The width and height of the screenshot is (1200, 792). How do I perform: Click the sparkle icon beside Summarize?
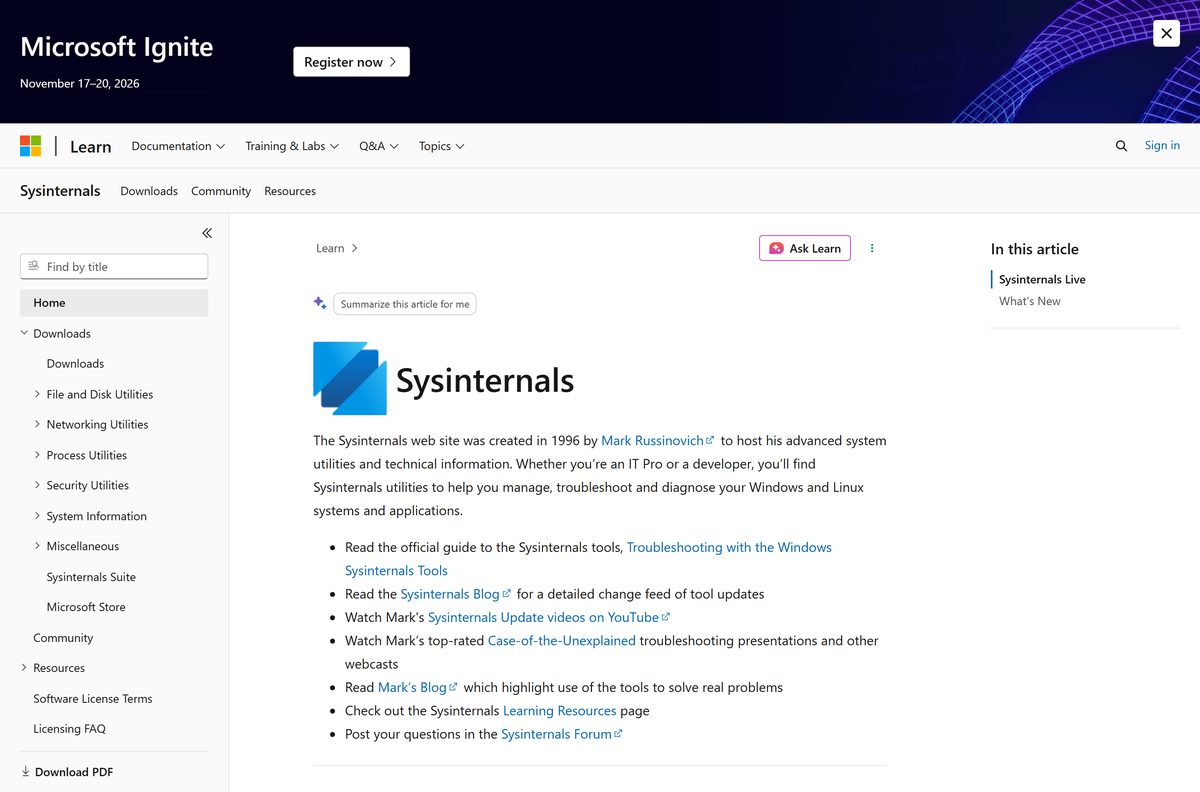tap(320, 303)
